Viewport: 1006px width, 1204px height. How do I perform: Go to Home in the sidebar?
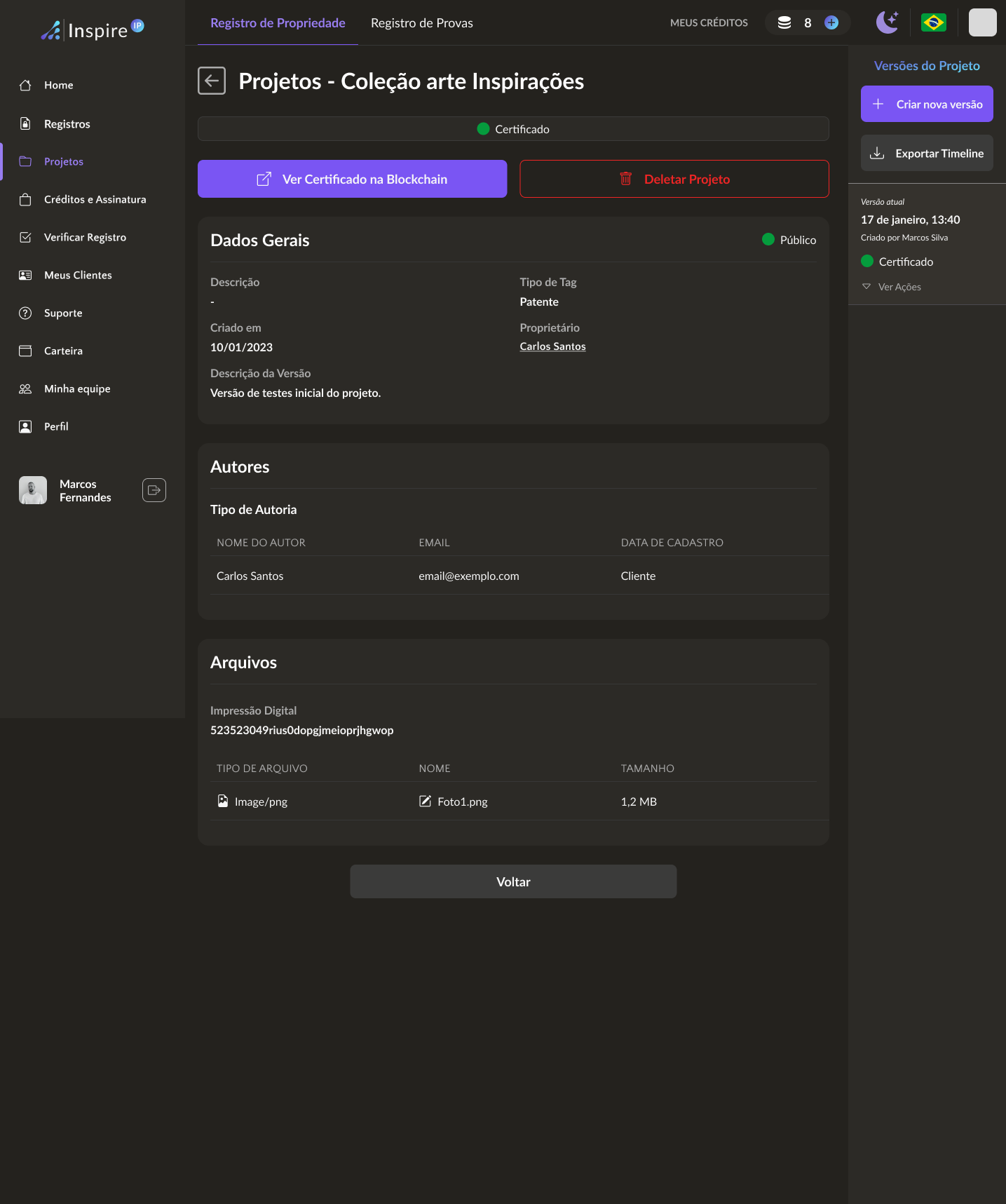tap(59, 86)
